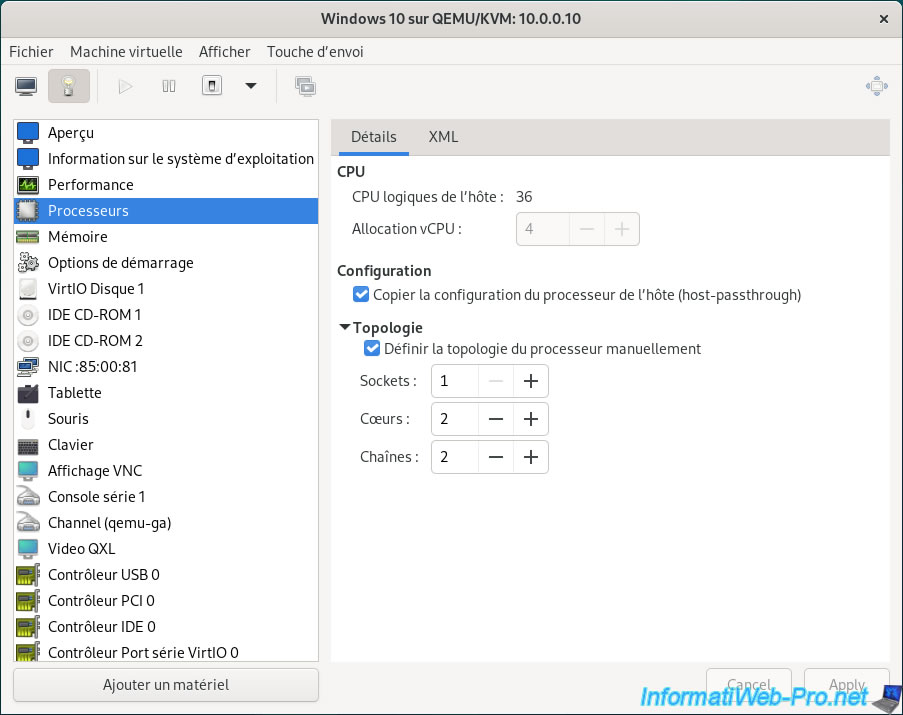Click the Cœurs value field
The image size is (903, 715).
[455, 419]
